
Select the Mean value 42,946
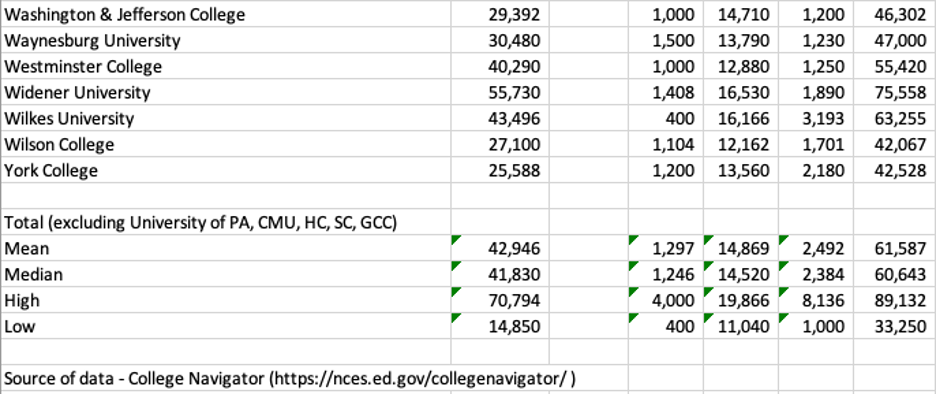[500, 248]
